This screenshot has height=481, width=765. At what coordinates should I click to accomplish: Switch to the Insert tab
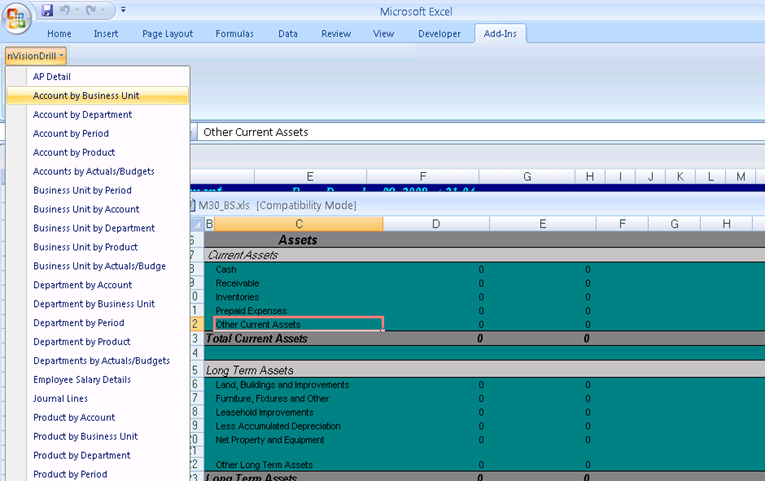click(x=106, y=34)
